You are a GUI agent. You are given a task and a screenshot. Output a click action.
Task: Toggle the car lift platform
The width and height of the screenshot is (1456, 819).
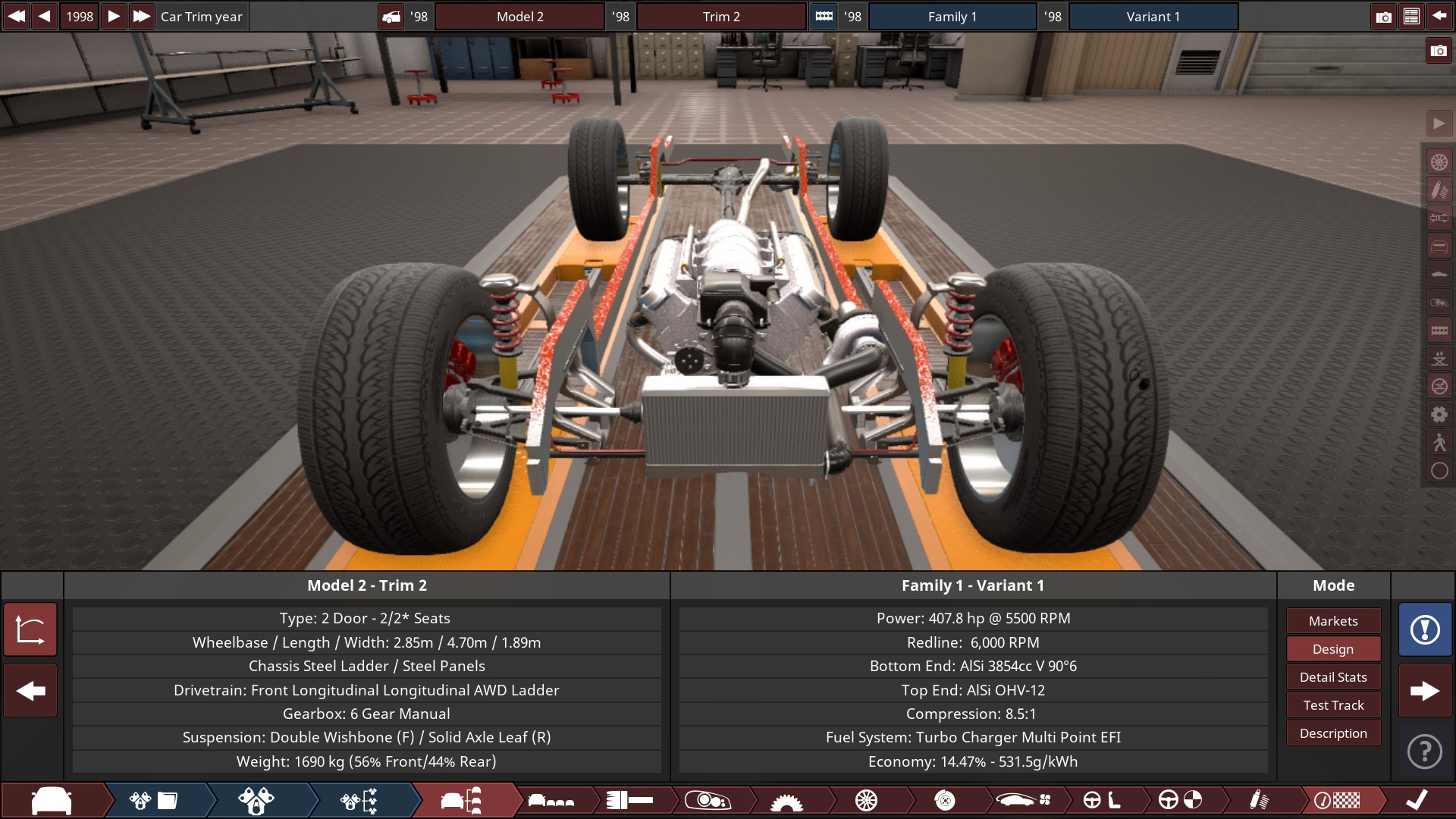click(1439, 358)
